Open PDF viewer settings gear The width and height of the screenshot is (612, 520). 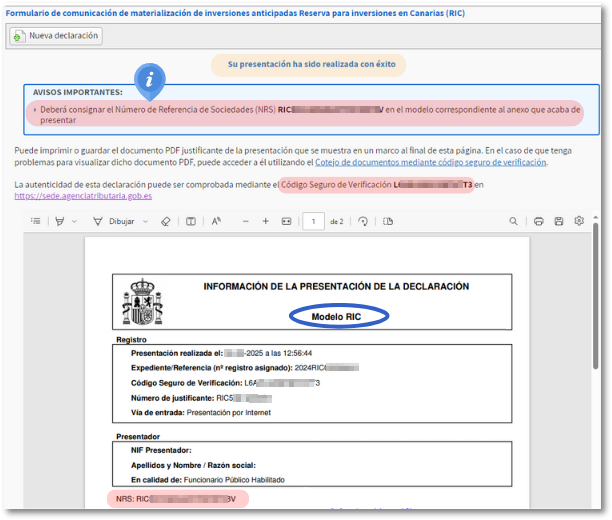(x=579, y=221)
